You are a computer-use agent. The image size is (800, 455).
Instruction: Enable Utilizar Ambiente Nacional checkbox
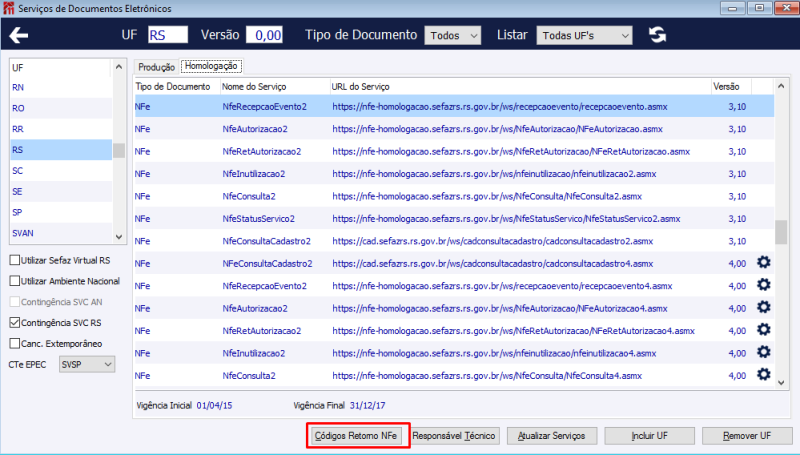click(x=15, y=281)
